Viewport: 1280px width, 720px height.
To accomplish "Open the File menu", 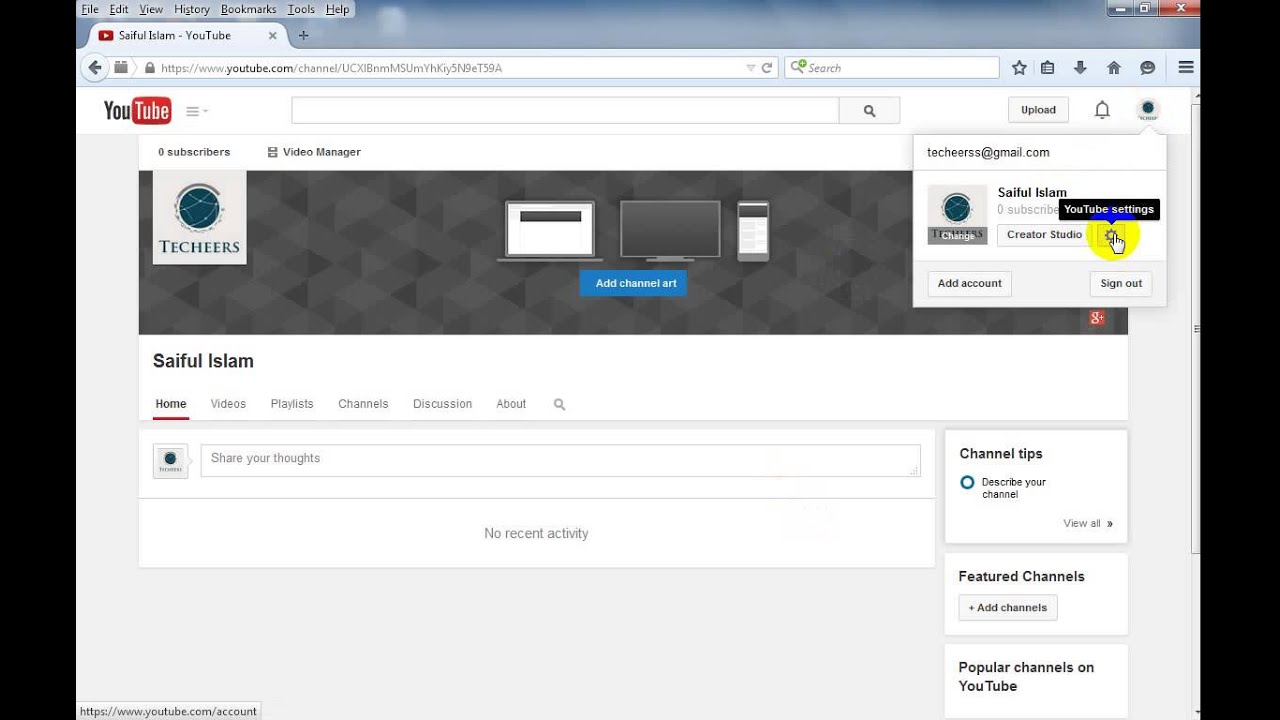I will pyautogui.click(x=90, y=9).
